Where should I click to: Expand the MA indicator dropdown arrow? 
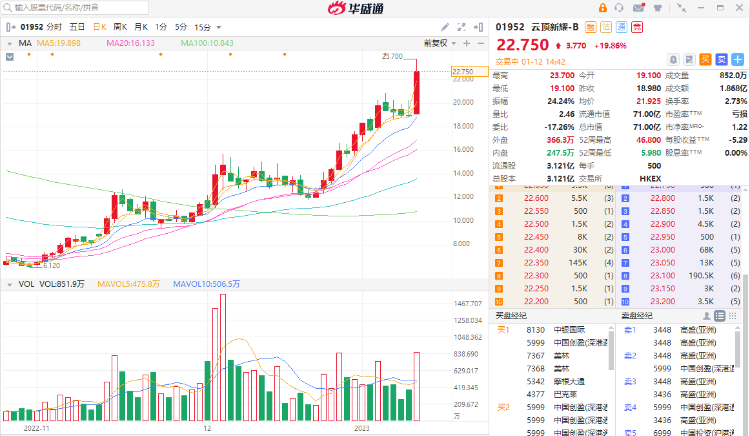pyautogui.click(x=9, y=44)
